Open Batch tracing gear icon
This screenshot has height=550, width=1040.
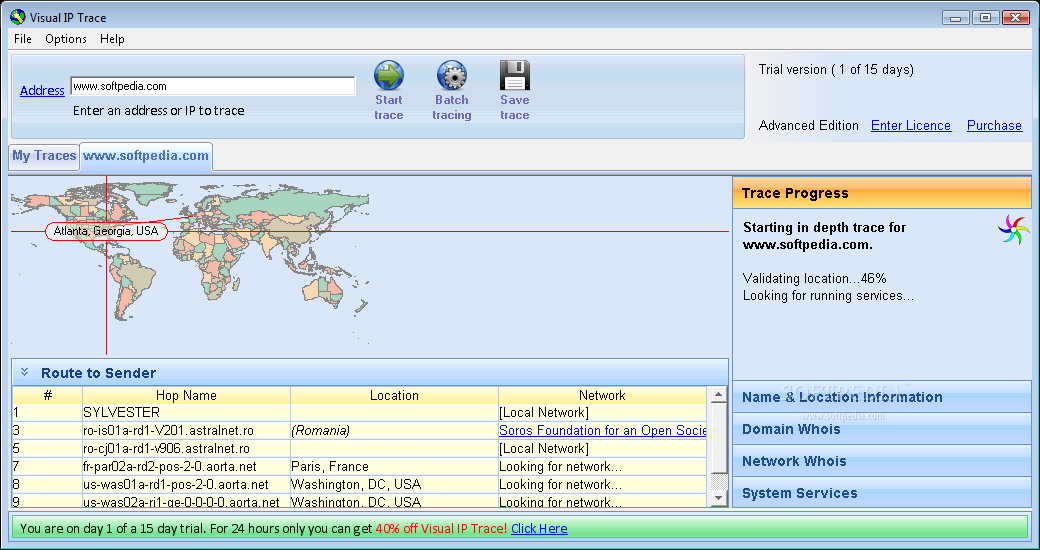click(452, 76)
